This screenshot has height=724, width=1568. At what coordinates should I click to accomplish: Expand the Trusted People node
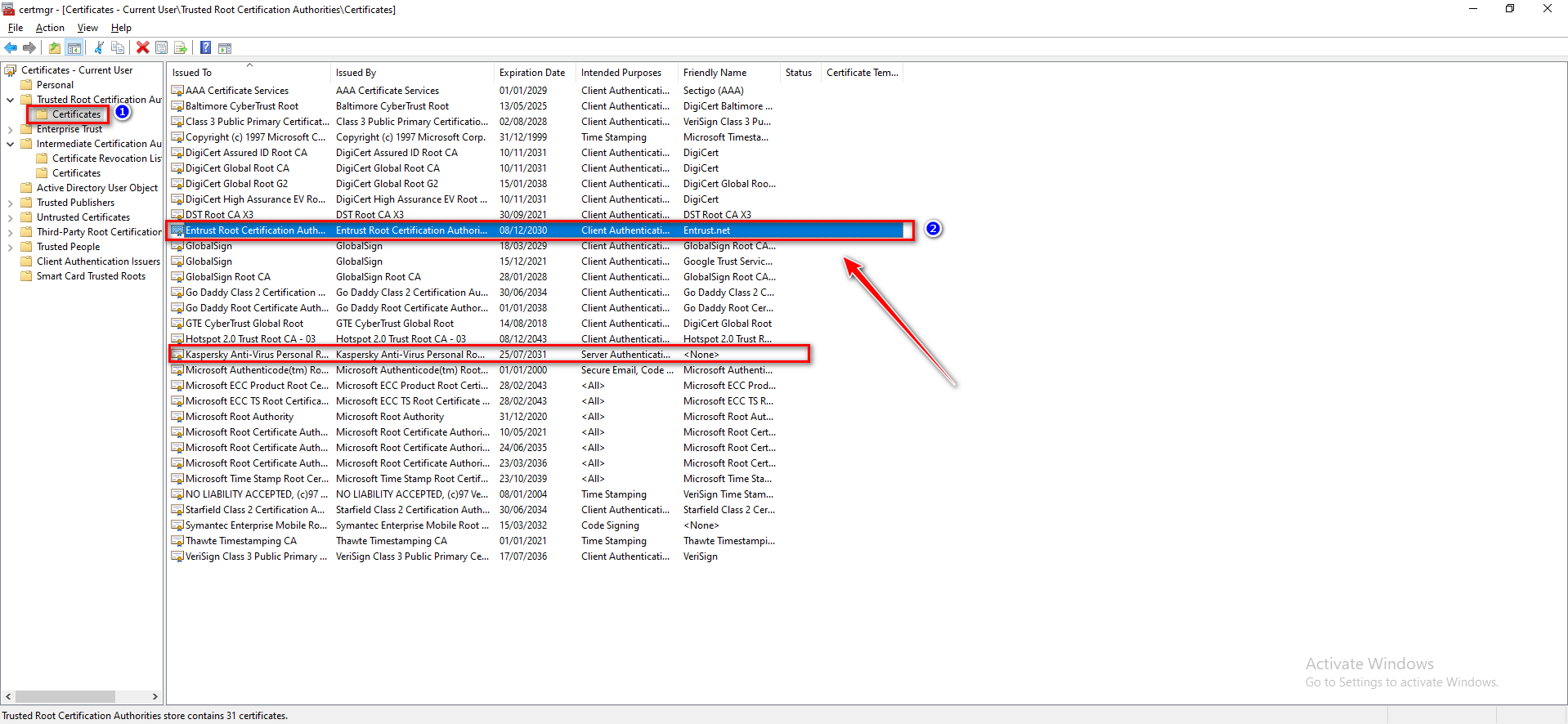click(x=10, y=247)
